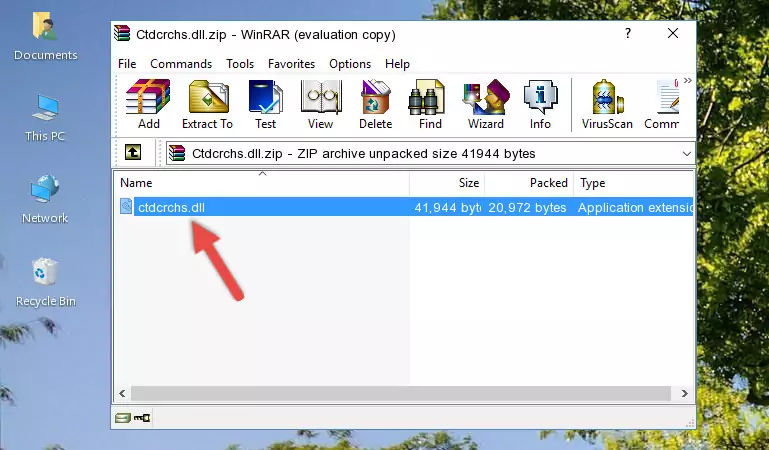This screenshot has width=769, height=450.
Task: Go up one folder level
Action: click(x=133, y=152)
